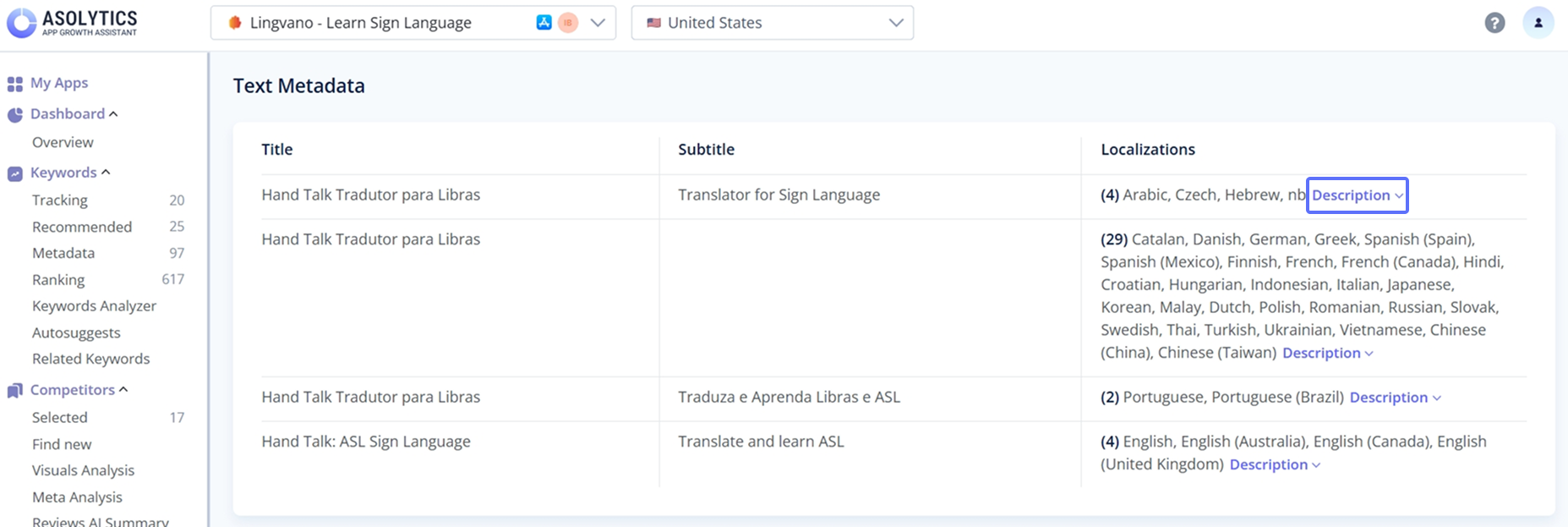Open the user profile avatar icon
The image size is (1568, 527).
point(1538,23)
